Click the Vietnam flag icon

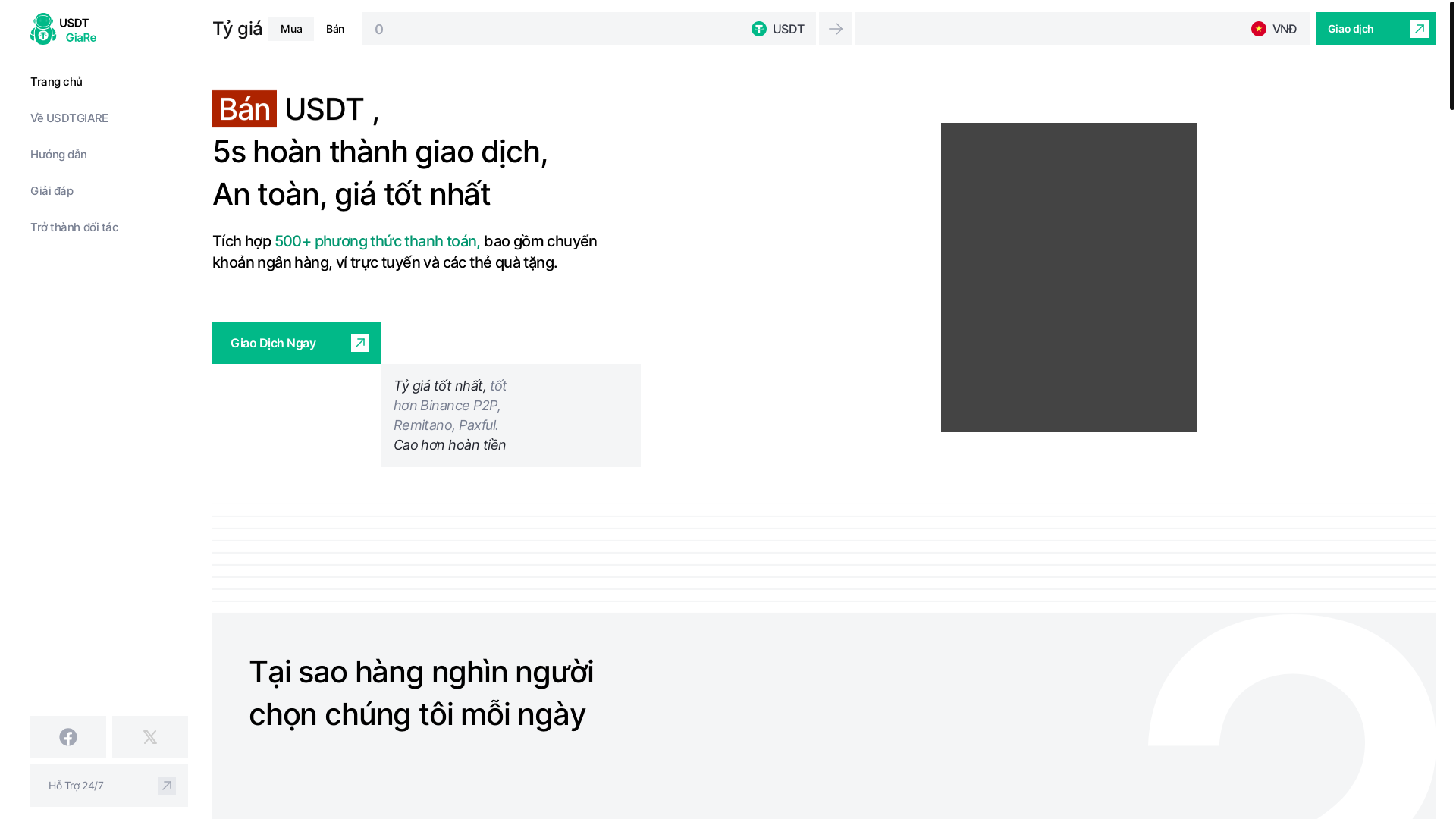1259,29
